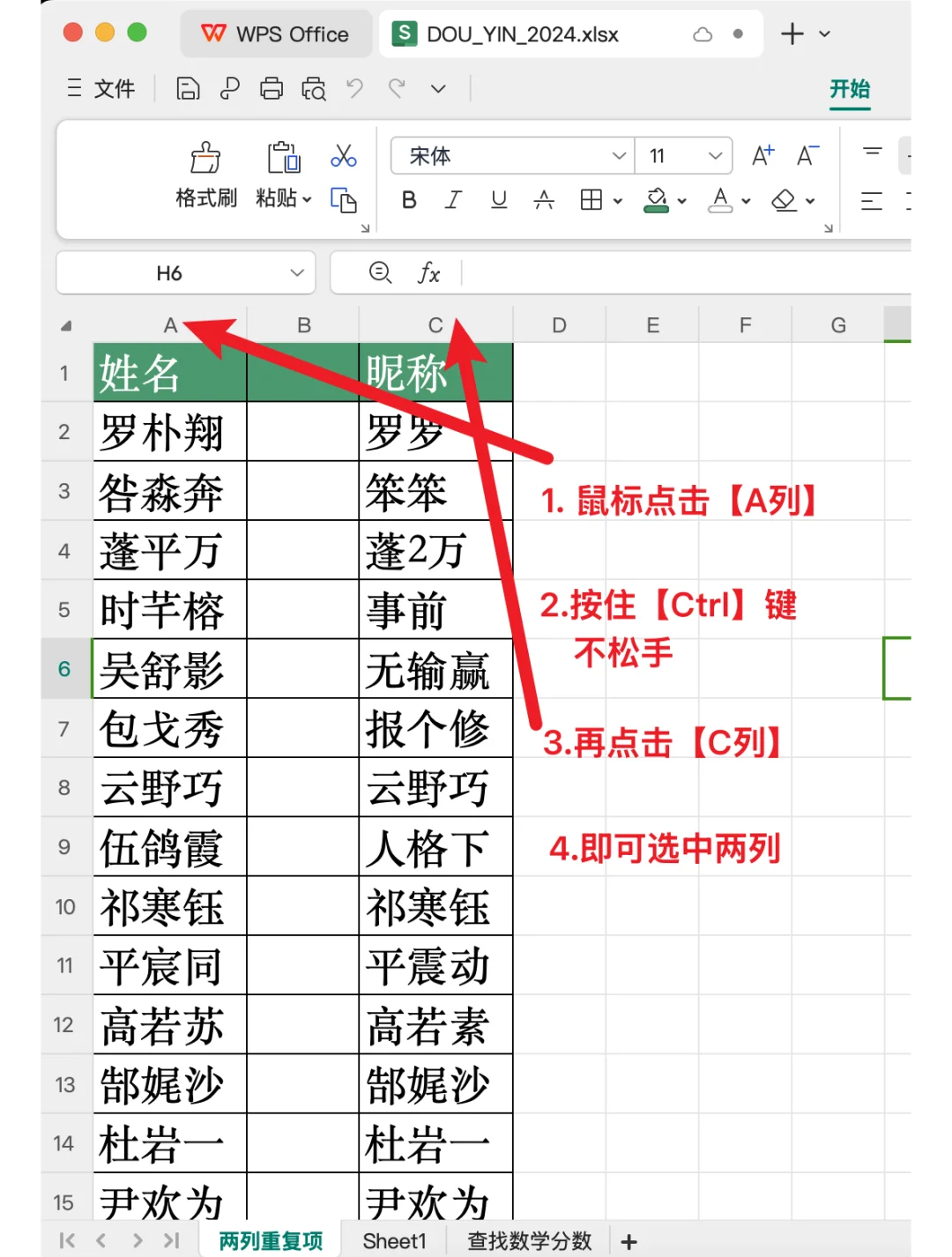Image resolution: width=952 pixels, height=1257 pixels.
Task: Click the plus to open new tab
Action: 792,33
